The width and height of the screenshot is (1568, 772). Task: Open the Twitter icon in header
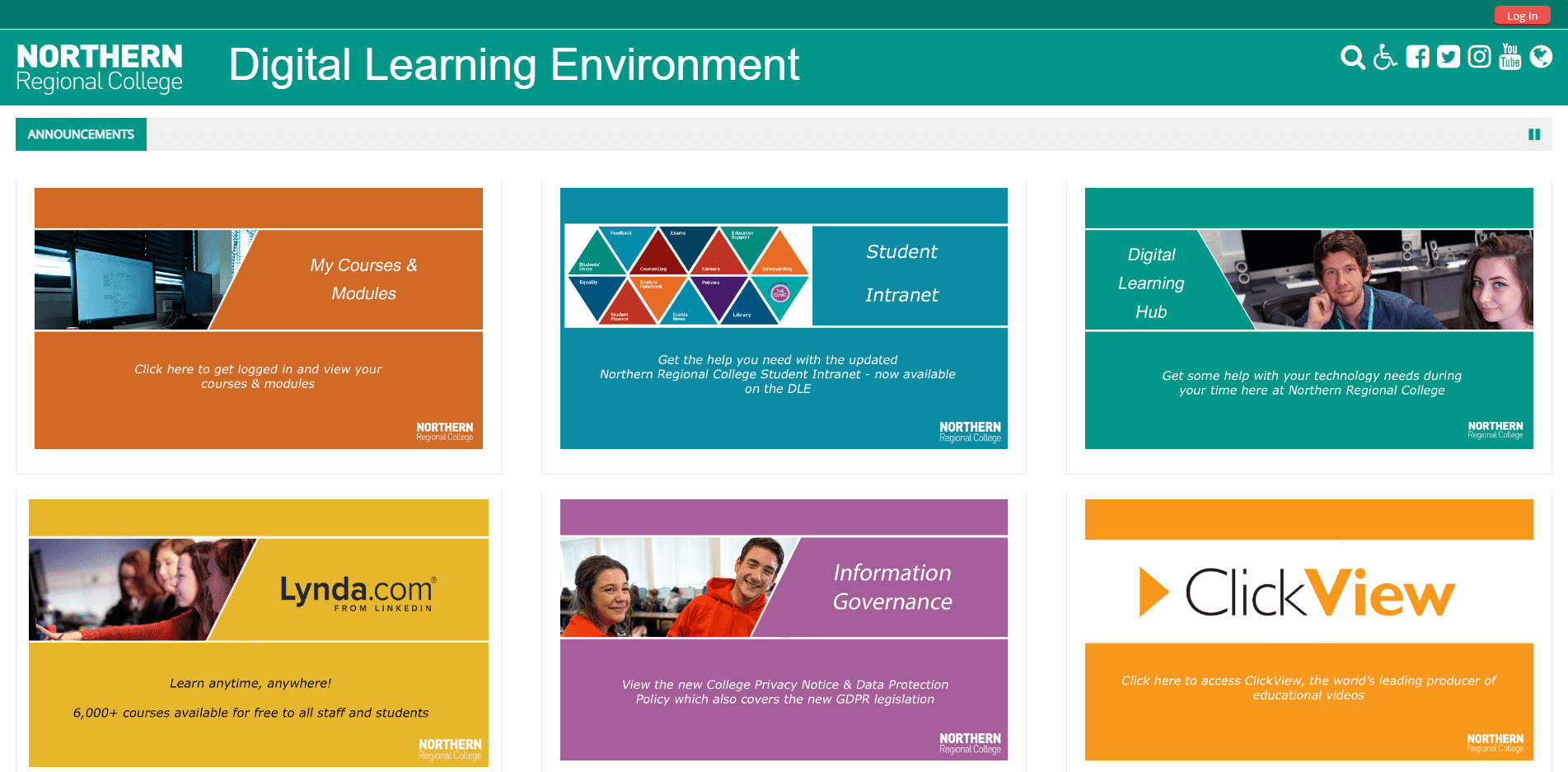[1449, 57]
